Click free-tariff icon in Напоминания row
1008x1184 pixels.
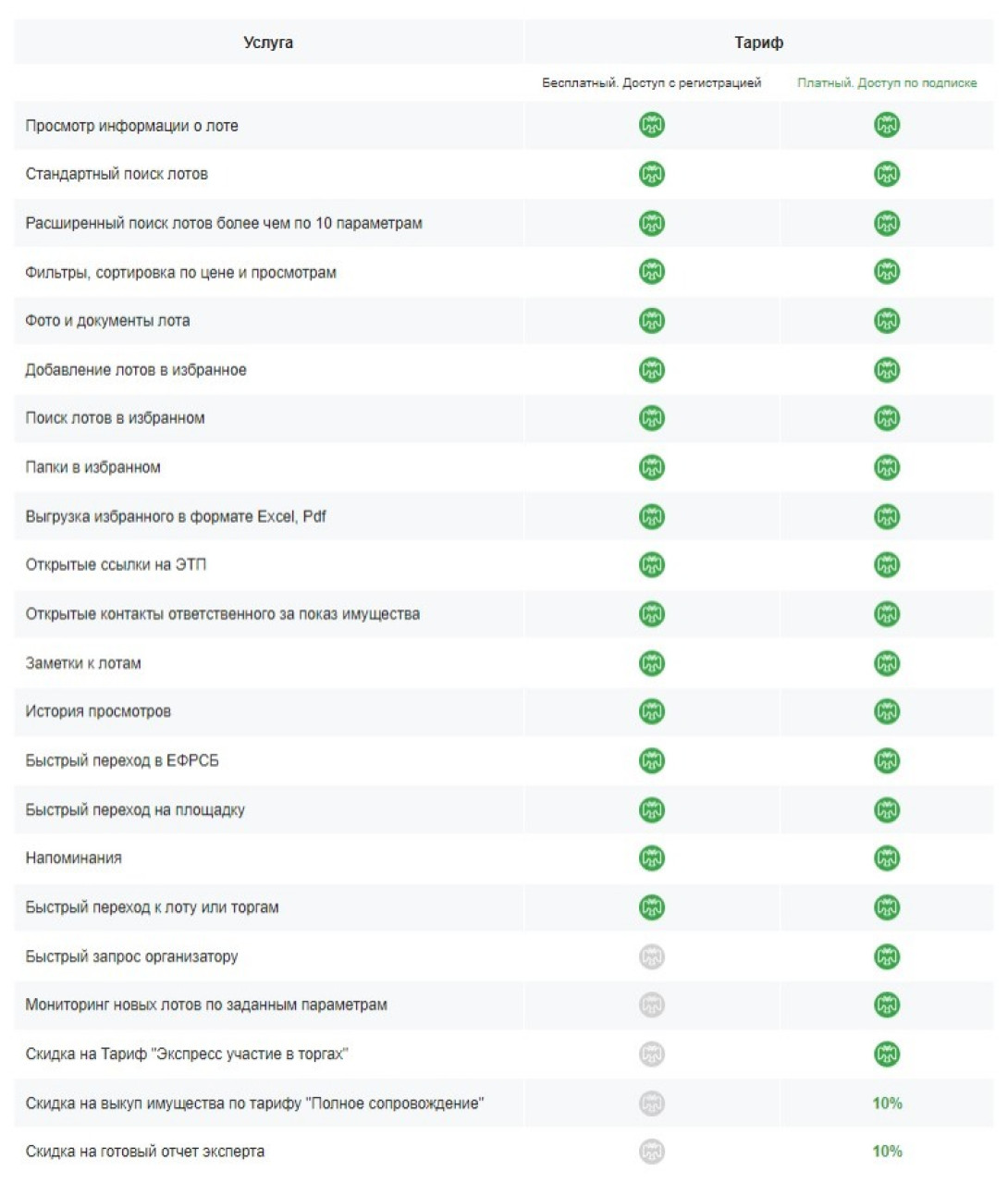[652, 858]
